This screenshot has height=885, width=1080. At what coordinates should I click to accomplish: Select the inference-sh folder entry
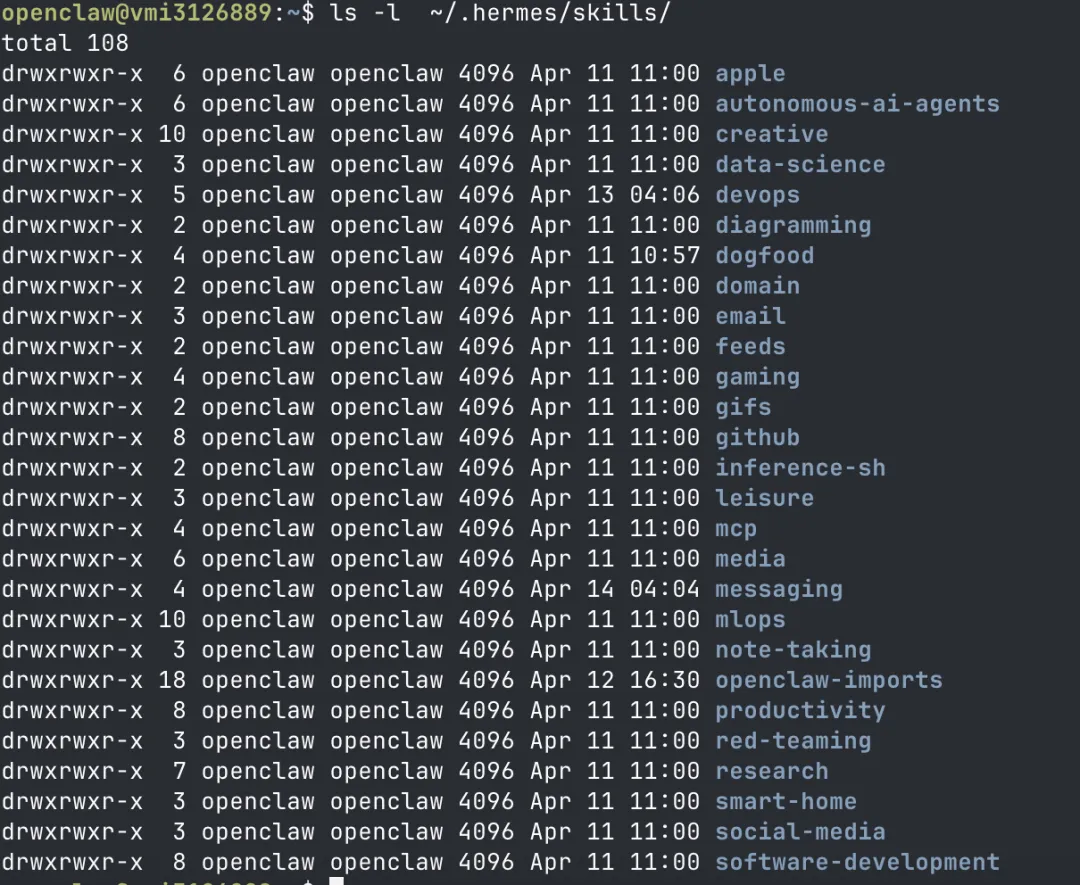[800, 468]
